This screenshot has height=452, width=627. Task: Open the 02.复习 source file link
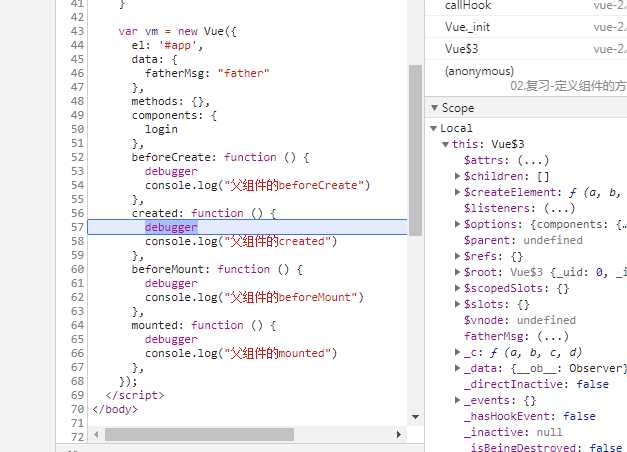click(x=568, y=86)
